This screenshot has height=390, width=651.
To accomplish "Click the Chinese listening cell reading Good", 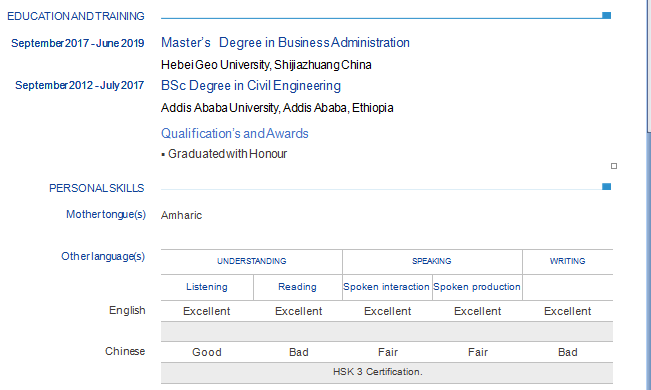I will 207,352.
